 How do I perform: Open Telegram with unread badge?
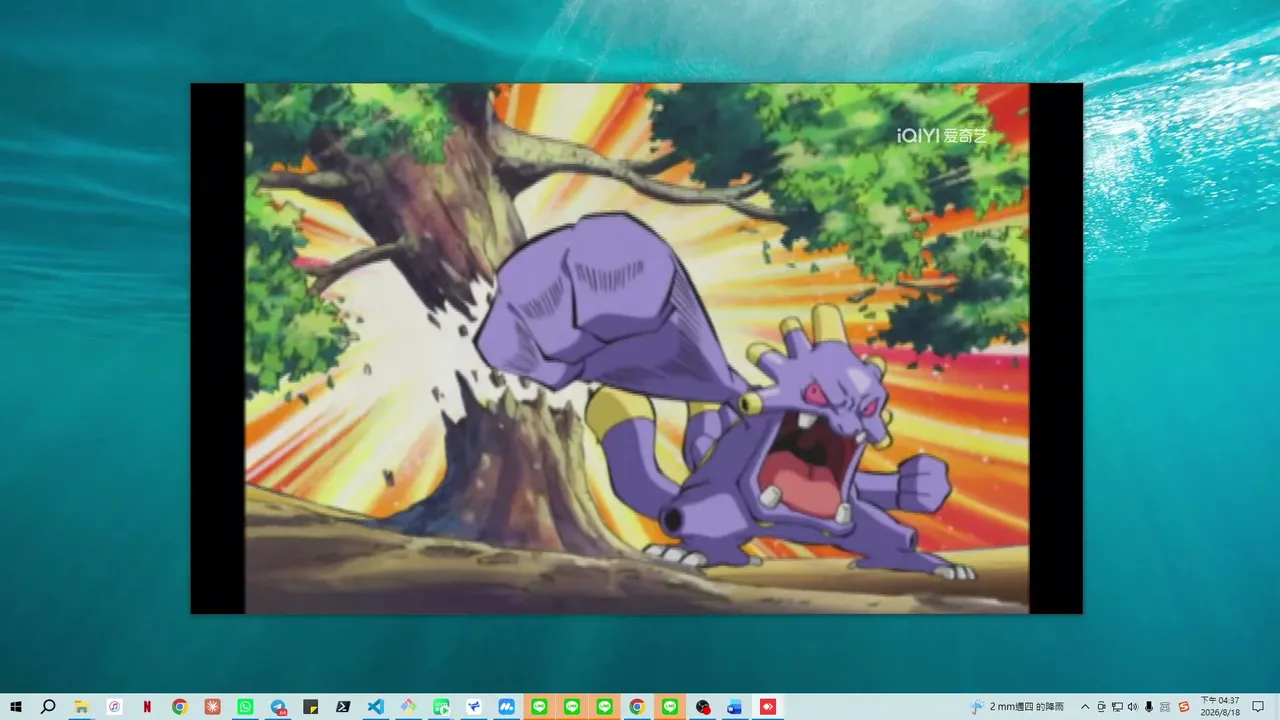click(278, 706)
